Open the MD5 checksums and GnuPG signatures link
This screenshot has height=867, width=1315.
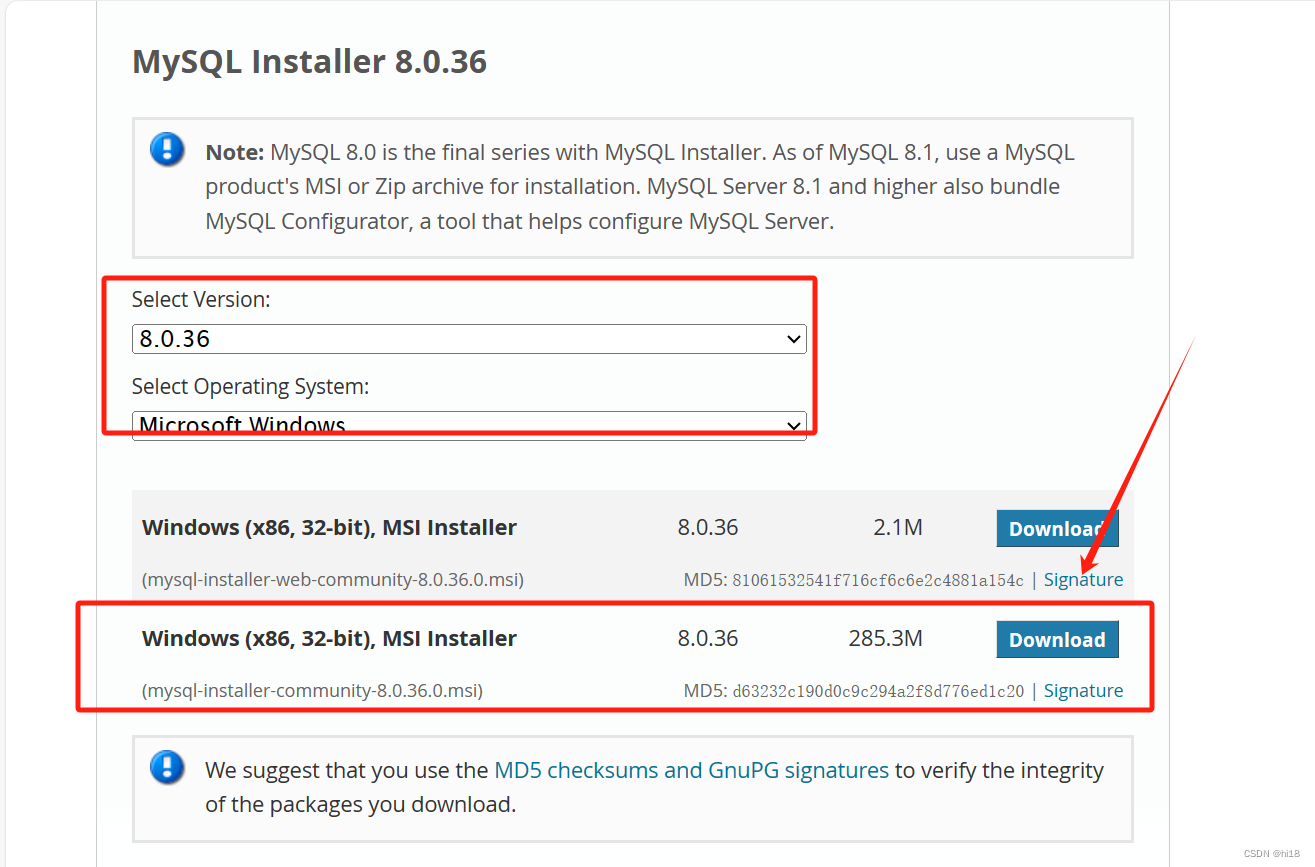pyautogui.click(x=691, y=770)
